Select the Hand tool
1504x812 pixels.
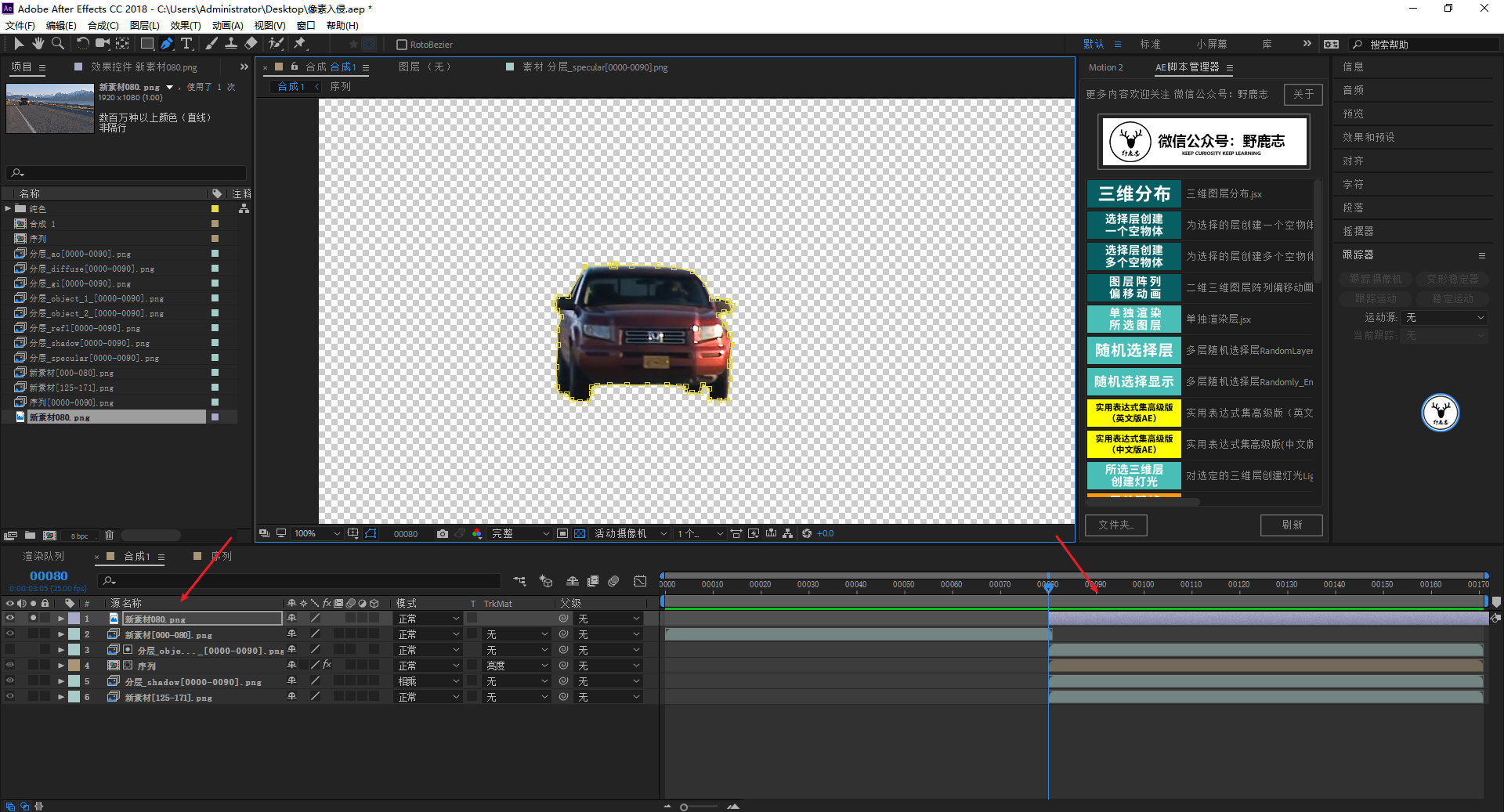coord(38,44)
